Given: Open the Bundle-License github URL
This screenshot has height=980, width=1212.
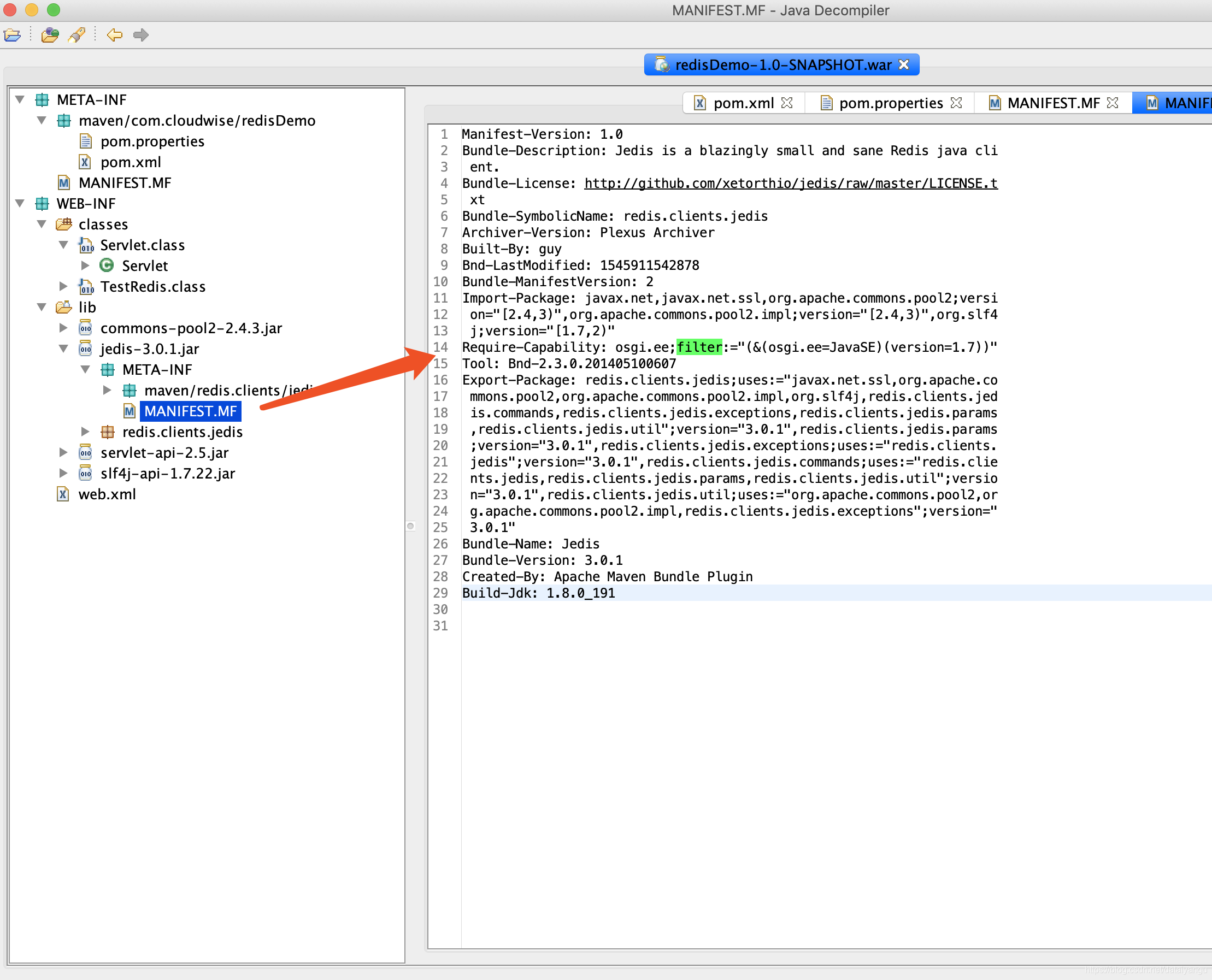Looking at the screenshot, I should tap(790, 184).
